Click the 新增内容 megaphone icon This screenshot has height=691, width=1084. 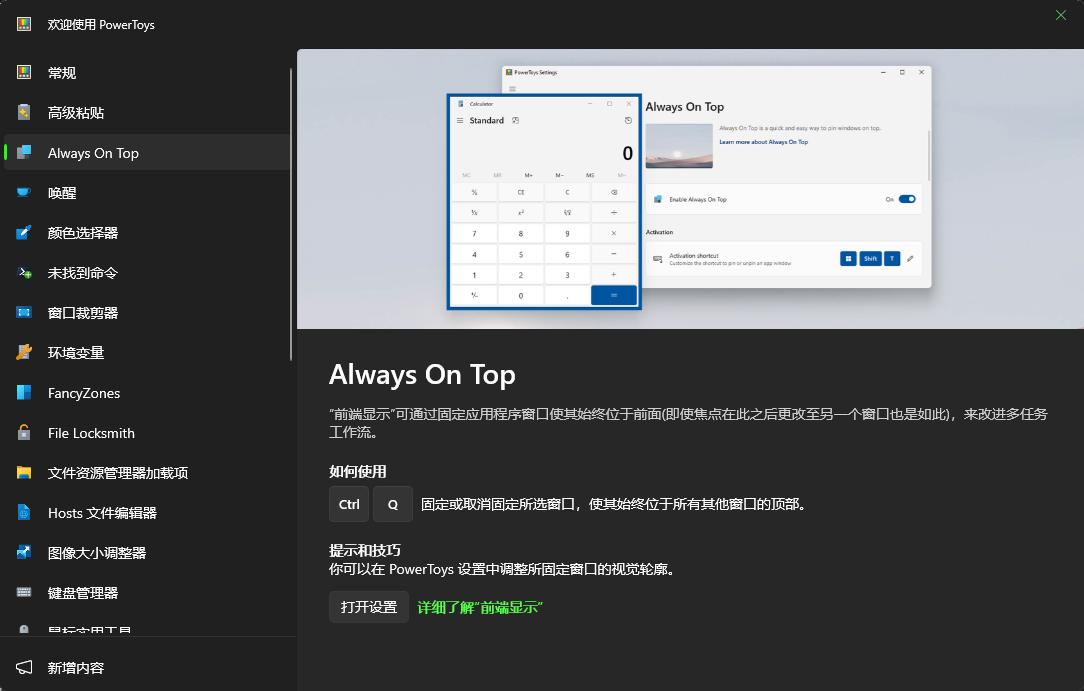tap(24, 668)
